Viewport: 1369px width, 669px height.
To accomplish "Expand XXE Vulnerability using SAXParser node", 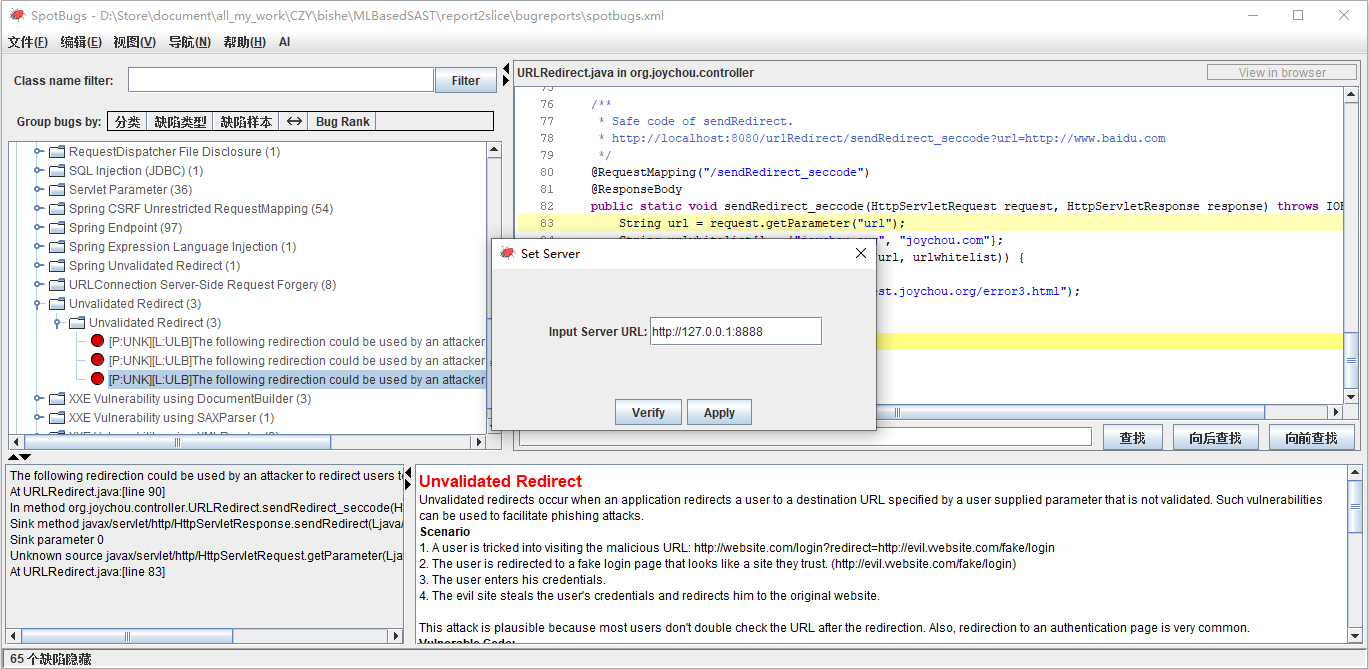I will click(40, 418).
